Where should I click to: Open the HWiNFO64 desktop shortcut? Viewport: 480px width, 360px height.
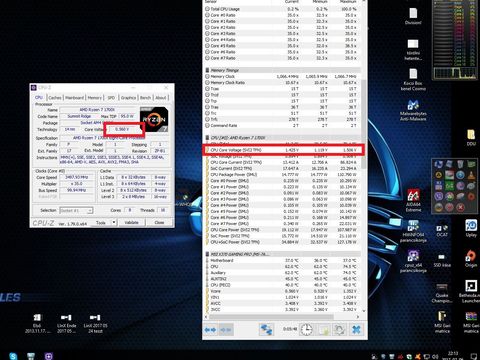(x=413, y=231)
